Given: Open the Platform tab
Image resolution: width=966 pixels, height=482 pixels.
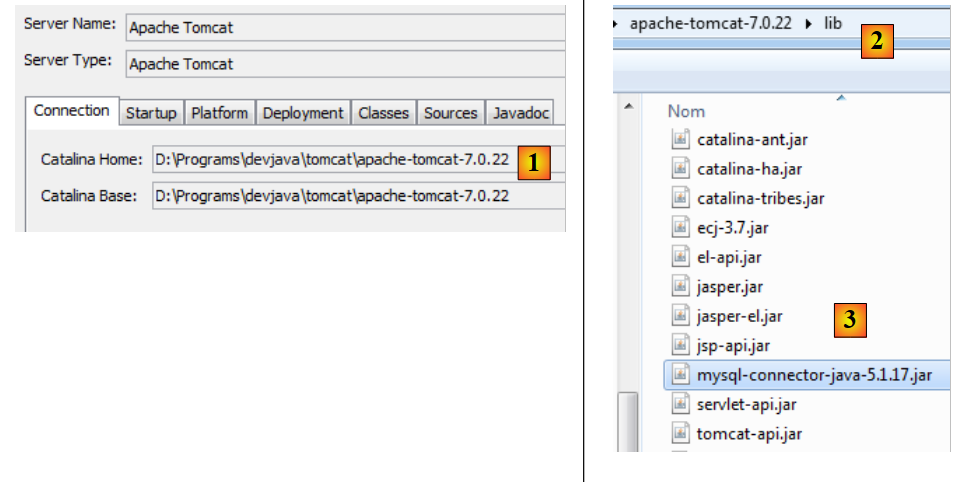Looking at the screenshot, I should coord(219,113).
